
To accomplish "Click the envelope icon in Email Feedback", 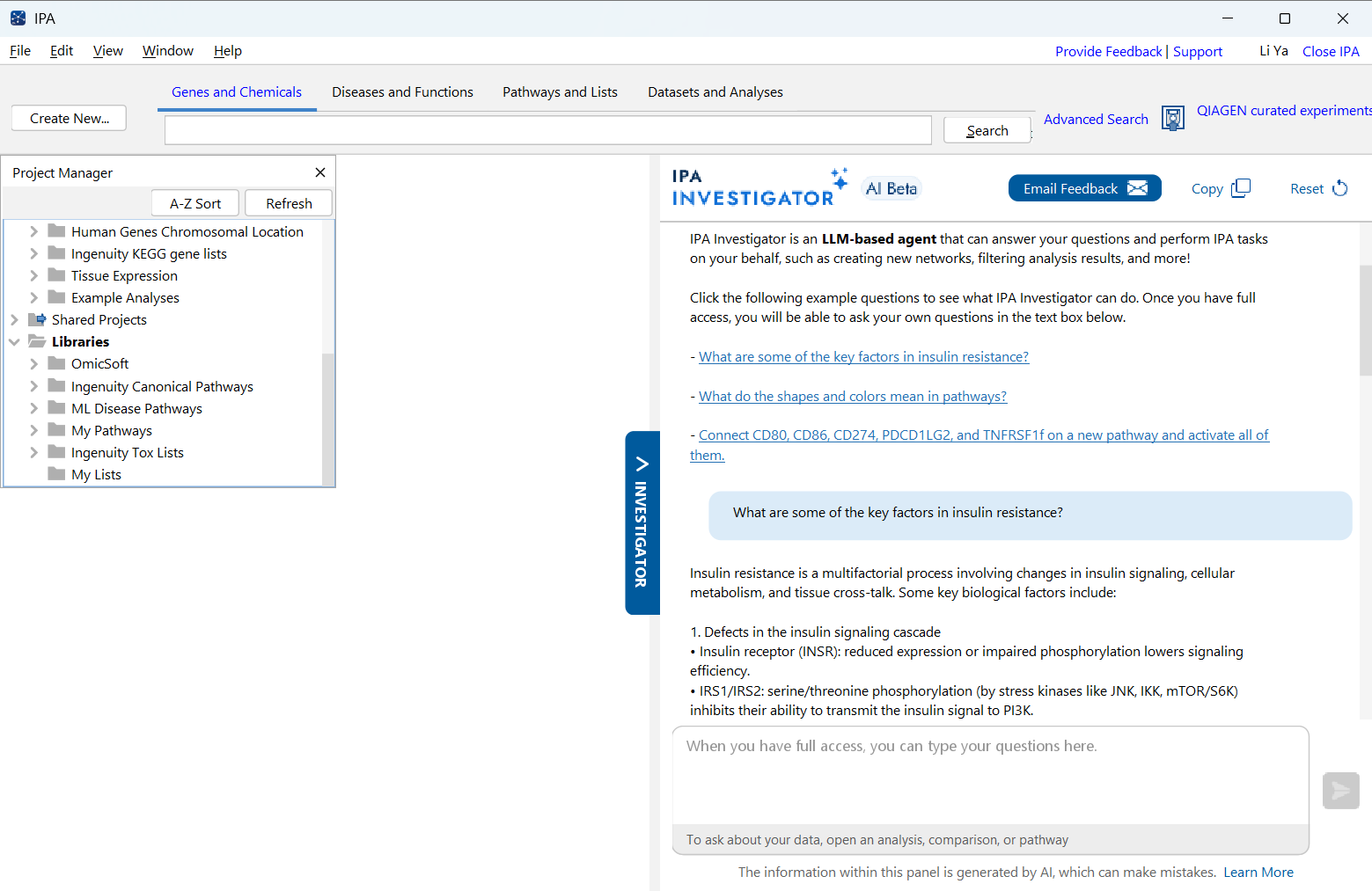I will [x=1137, y=188].
